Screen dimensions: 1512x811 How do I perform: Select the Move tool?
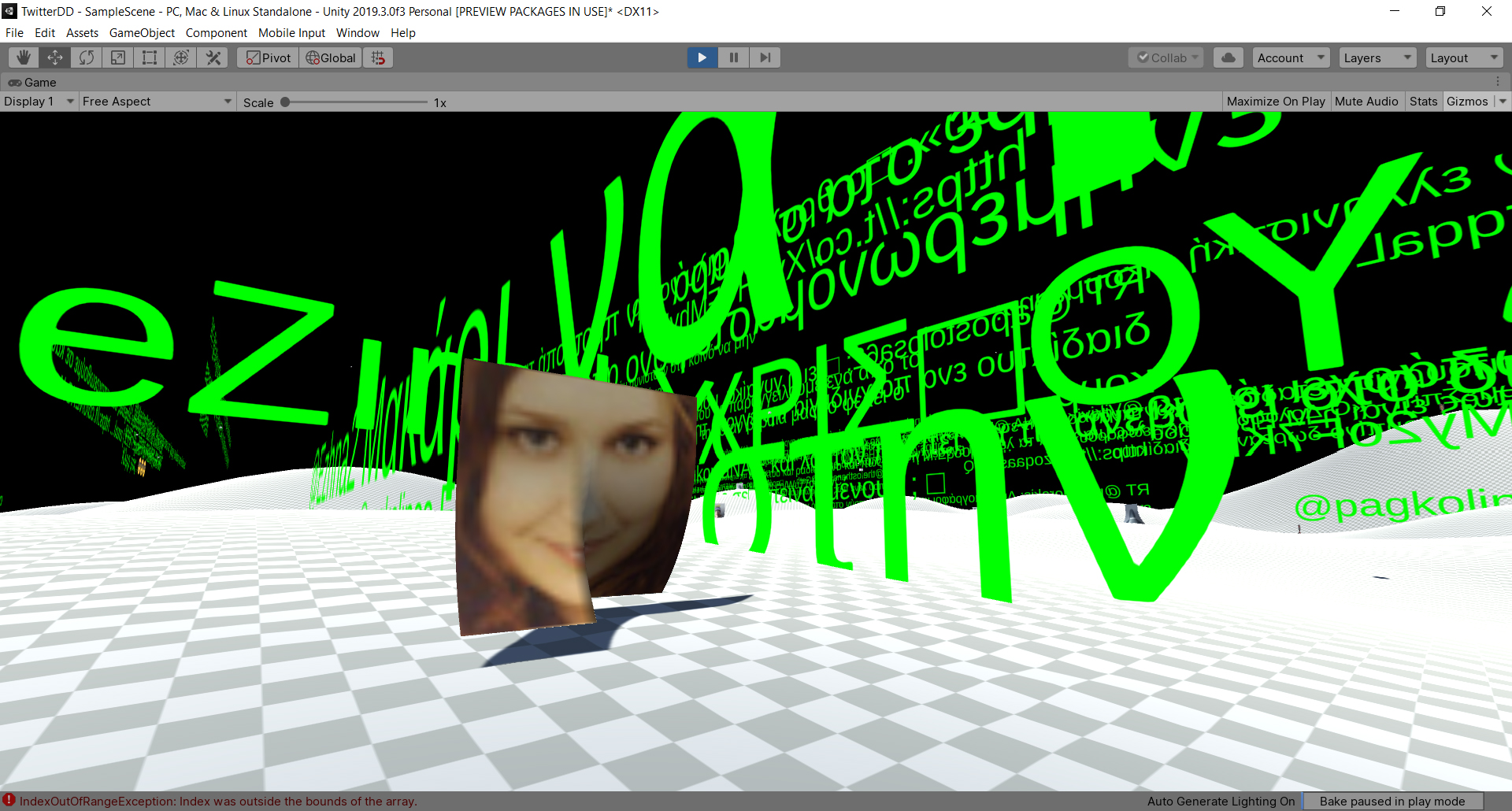[x=55, y=57]
